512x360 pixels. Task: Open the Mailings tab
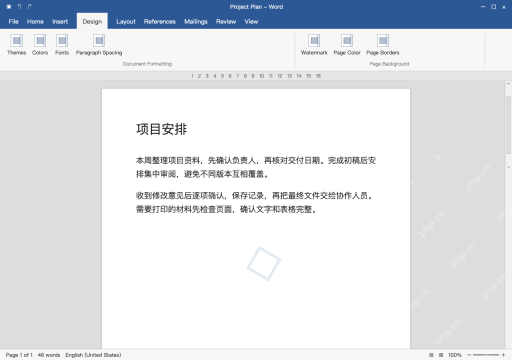tap(196, 22)
